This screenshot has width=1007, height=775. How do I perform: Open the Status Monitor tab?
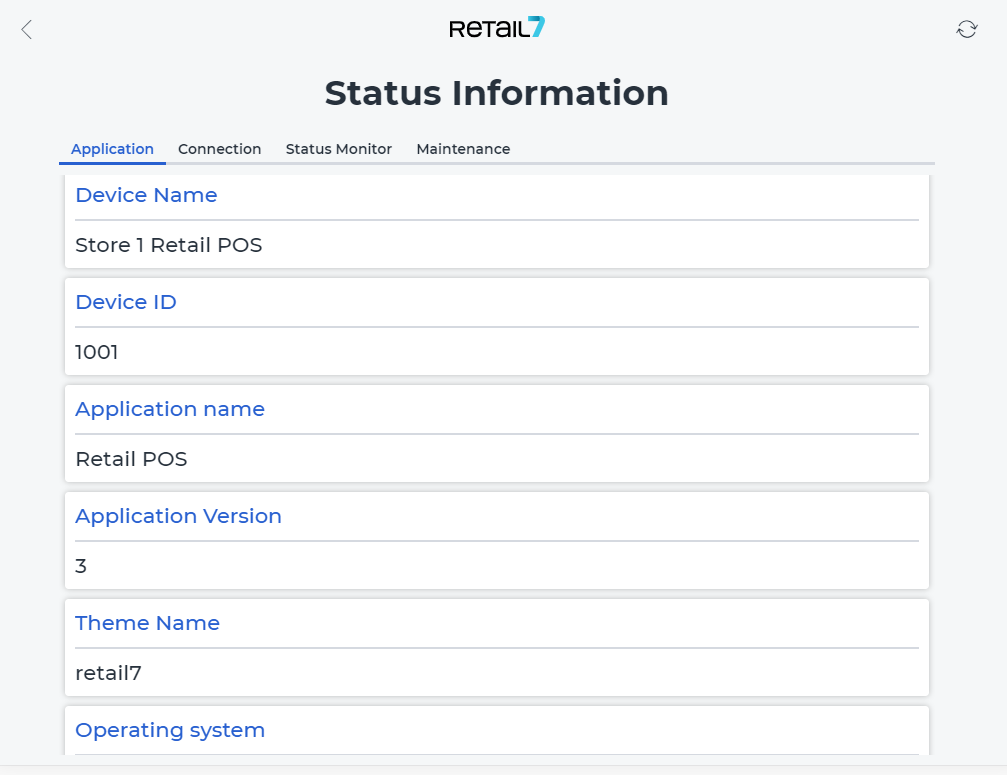(x=338, y=149)
